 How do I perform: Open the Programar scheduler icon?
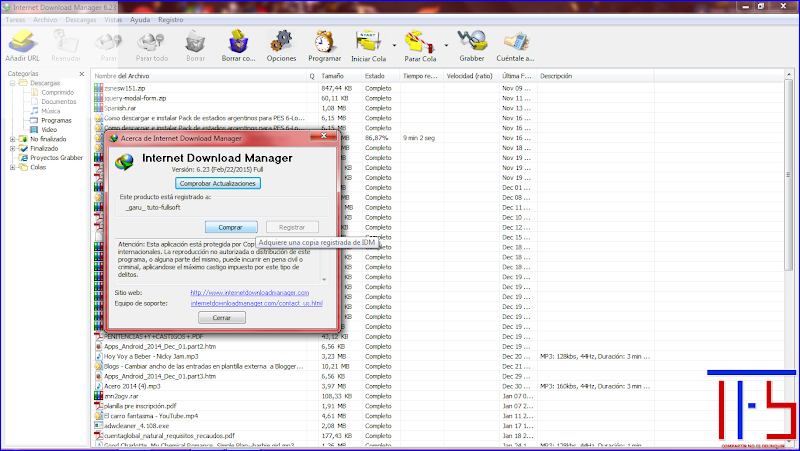[324, 46]
